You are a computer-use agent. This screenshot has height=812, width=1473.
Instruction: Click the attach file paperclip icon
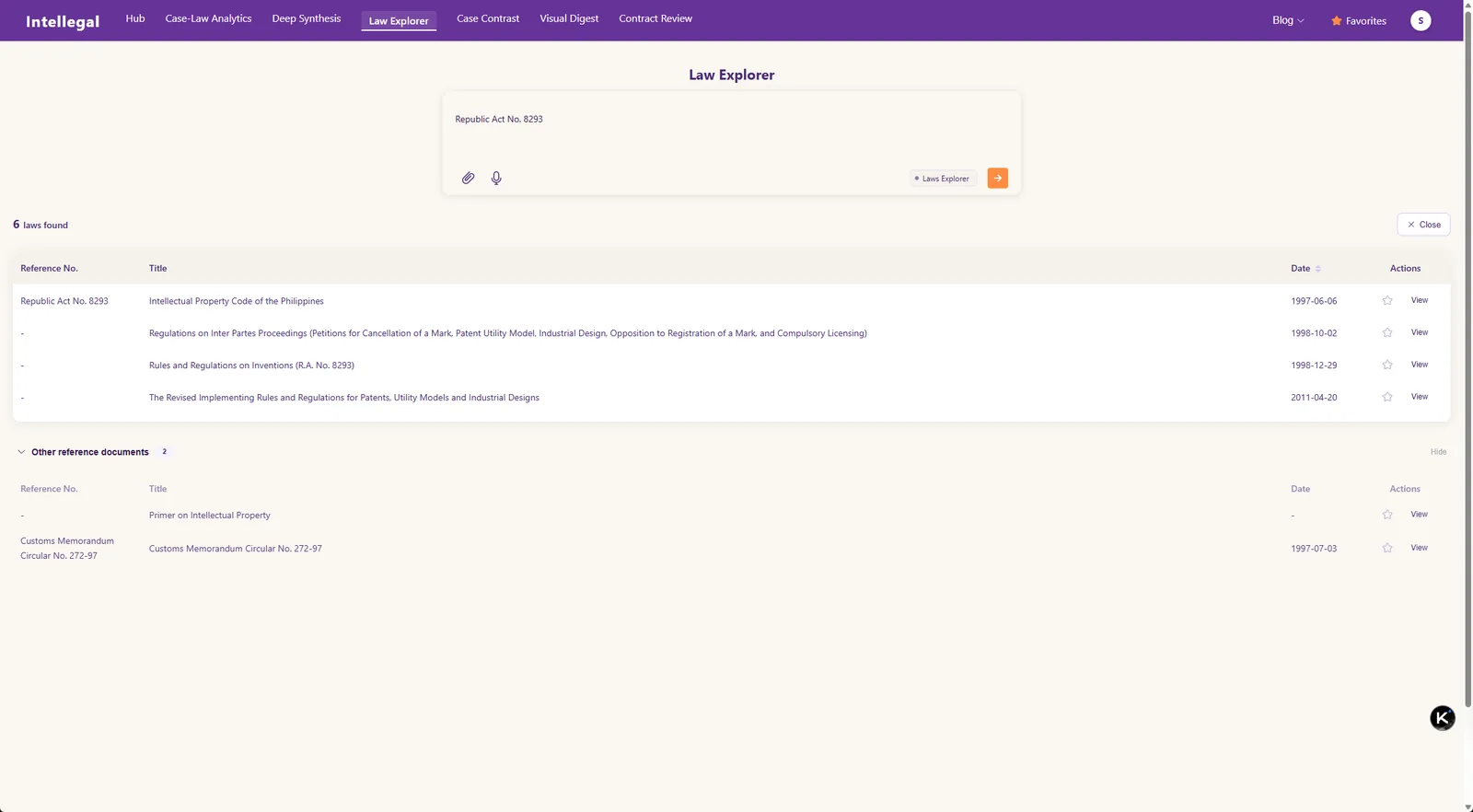click(468, 178)
